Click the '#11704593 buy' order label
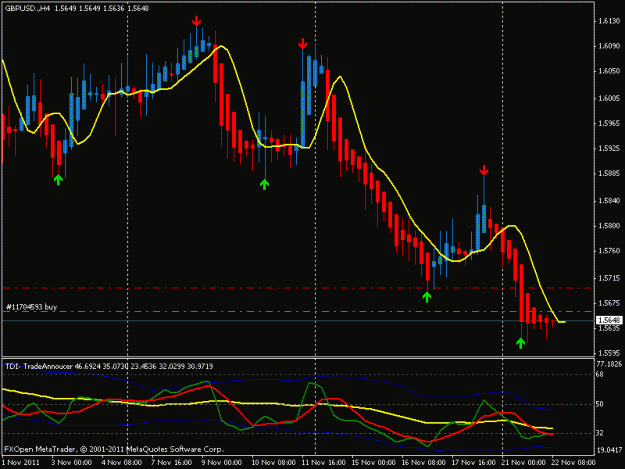Image resolution: width=625 pixels, height=469 pixels. coord(31,307)
